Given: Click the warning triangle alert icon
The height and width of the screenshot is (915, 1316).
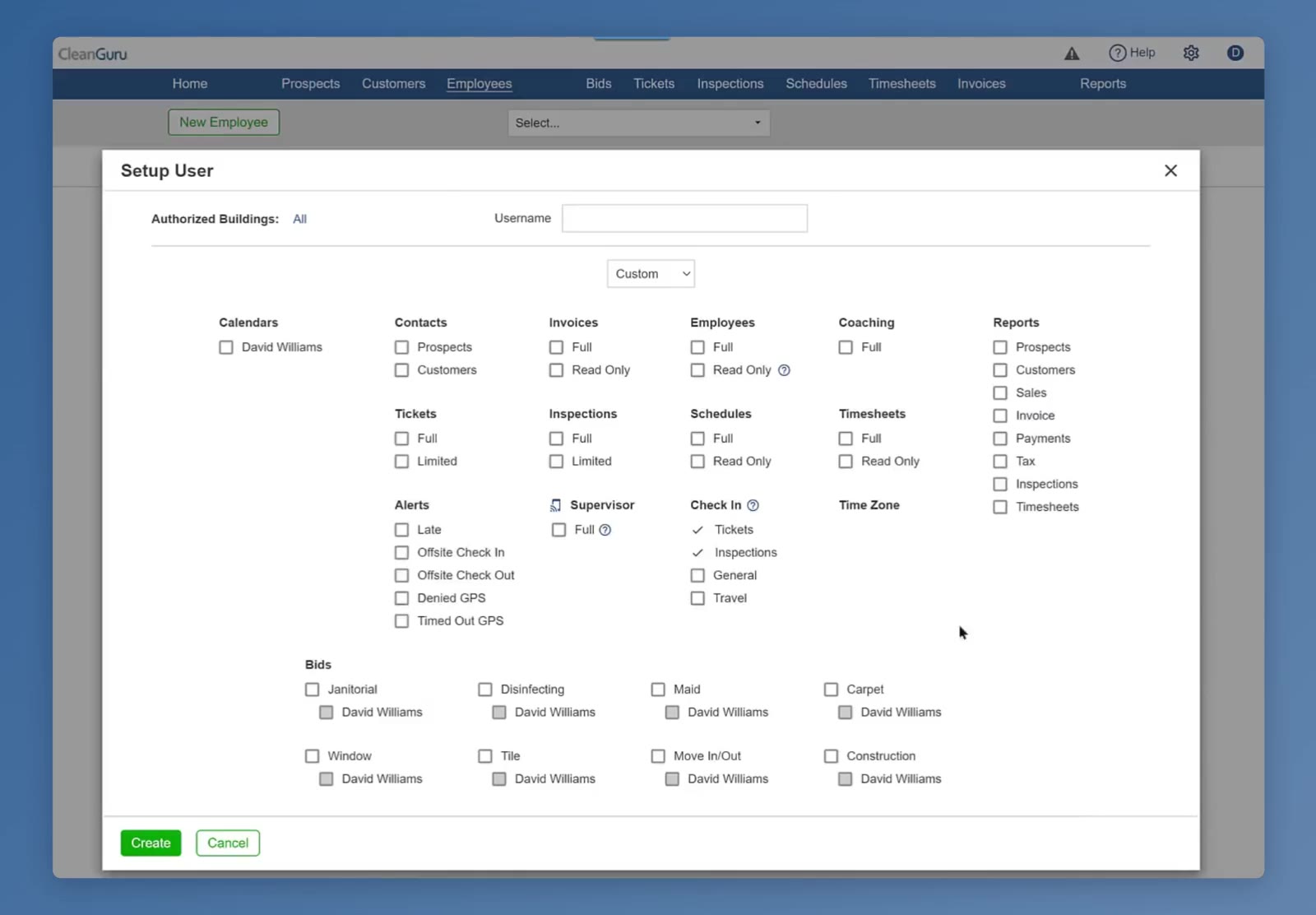Looking at the screenshot, I should click(x=1072, y=53).
